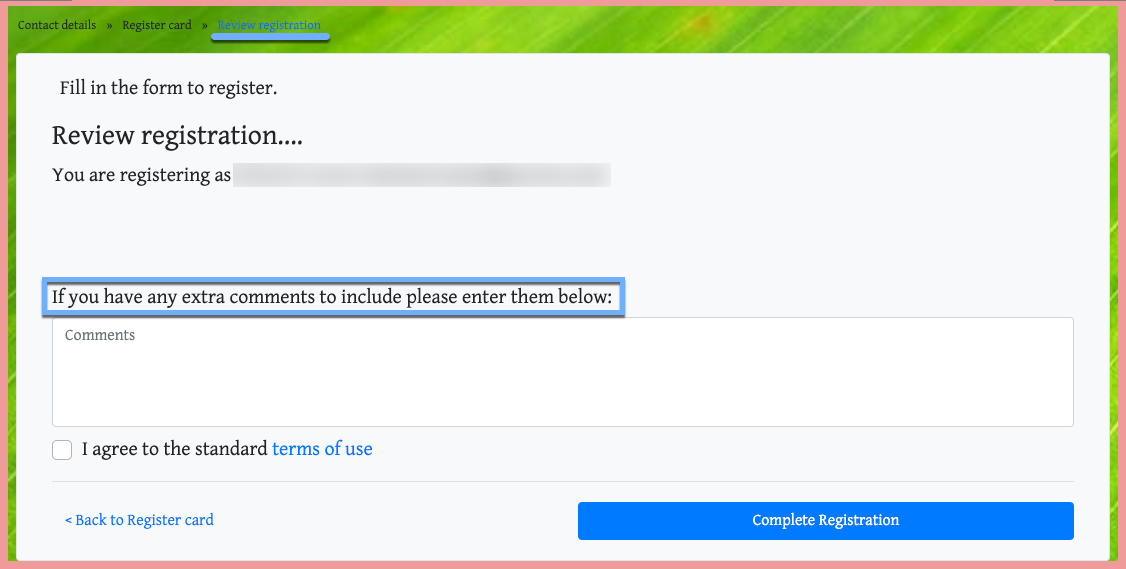Click the breadcrumb separator before Review registration
The height and width of the screenshot is (569, 1126).
(x=205, y=25)
